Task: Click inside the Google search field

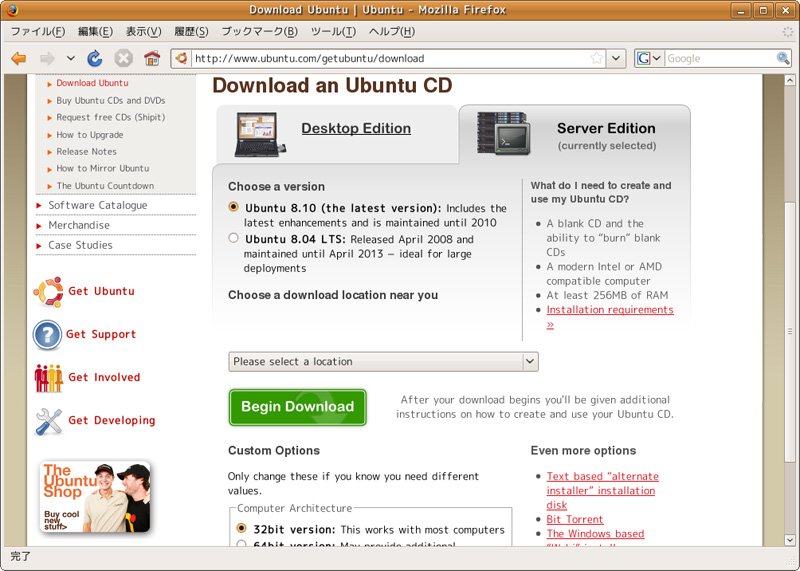Action: tap(720, 58)
